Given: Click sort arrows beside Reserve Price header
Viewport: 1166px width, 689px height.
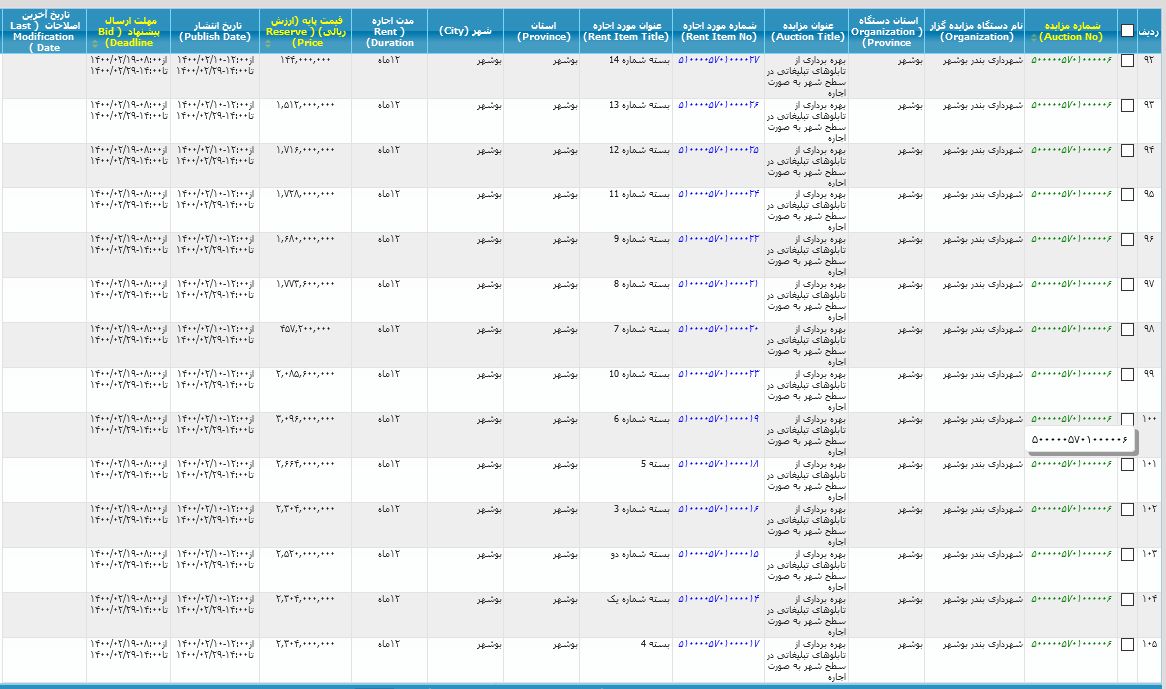Looking at the screenshot, I should pos(270,44).
